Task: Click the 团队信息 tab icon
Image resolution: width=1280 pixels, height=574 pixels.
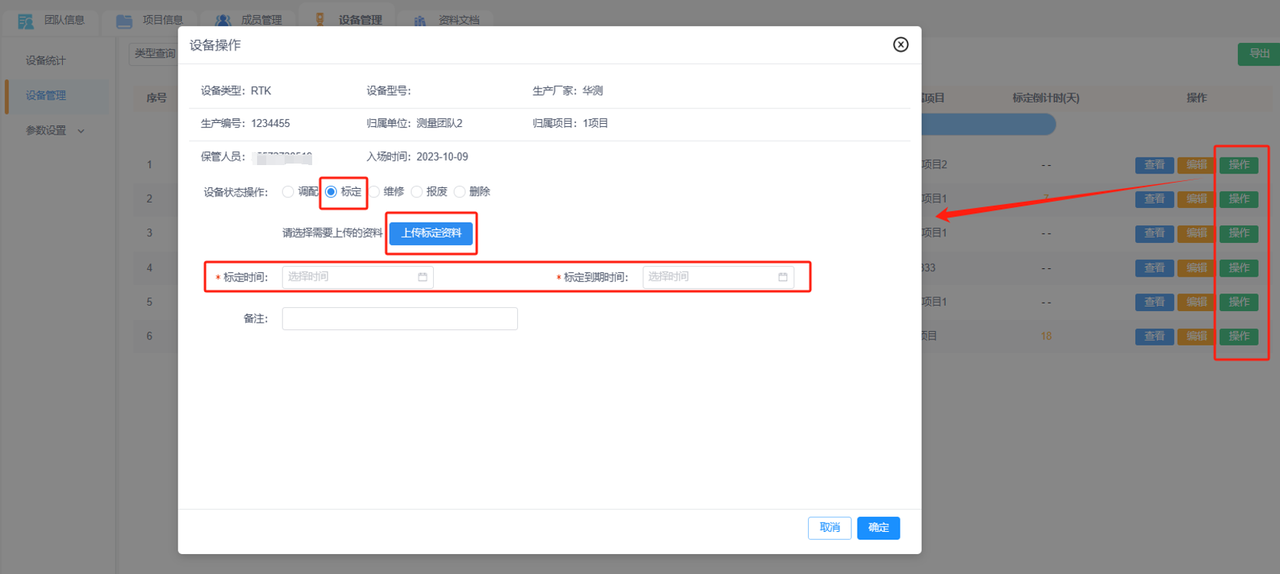Action: coord(26,20)
